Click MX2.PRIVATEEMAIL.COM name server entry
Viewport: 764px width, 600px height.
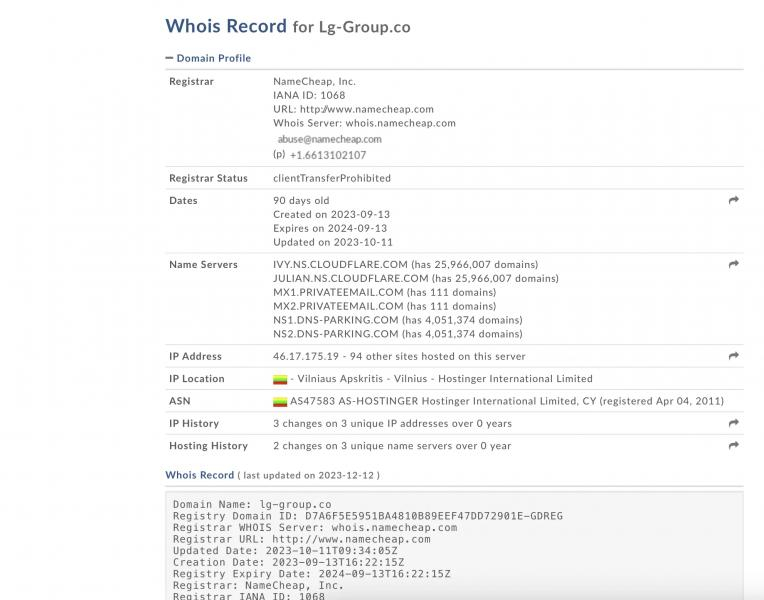384,306
